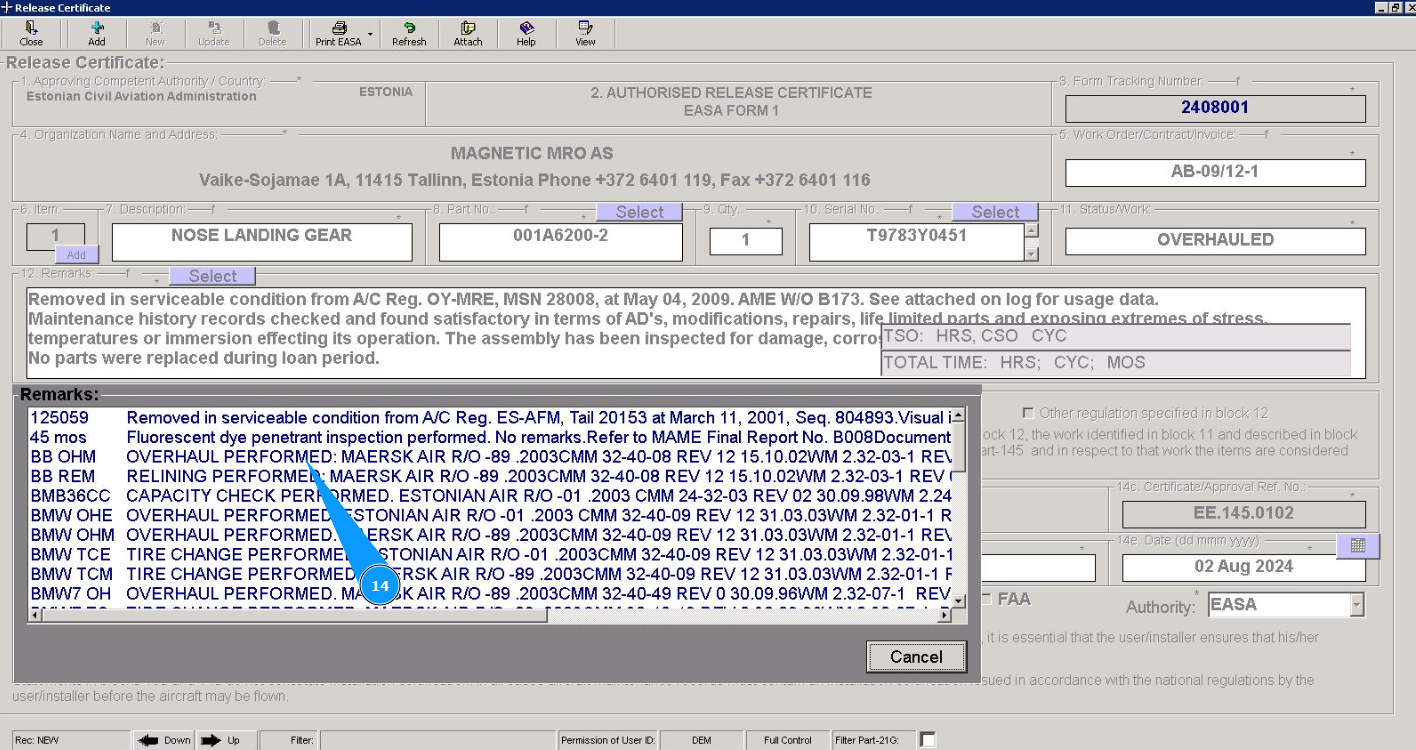Click the Refresh toolbar icon
1416x750 pixels.
[x=409, y=34]
